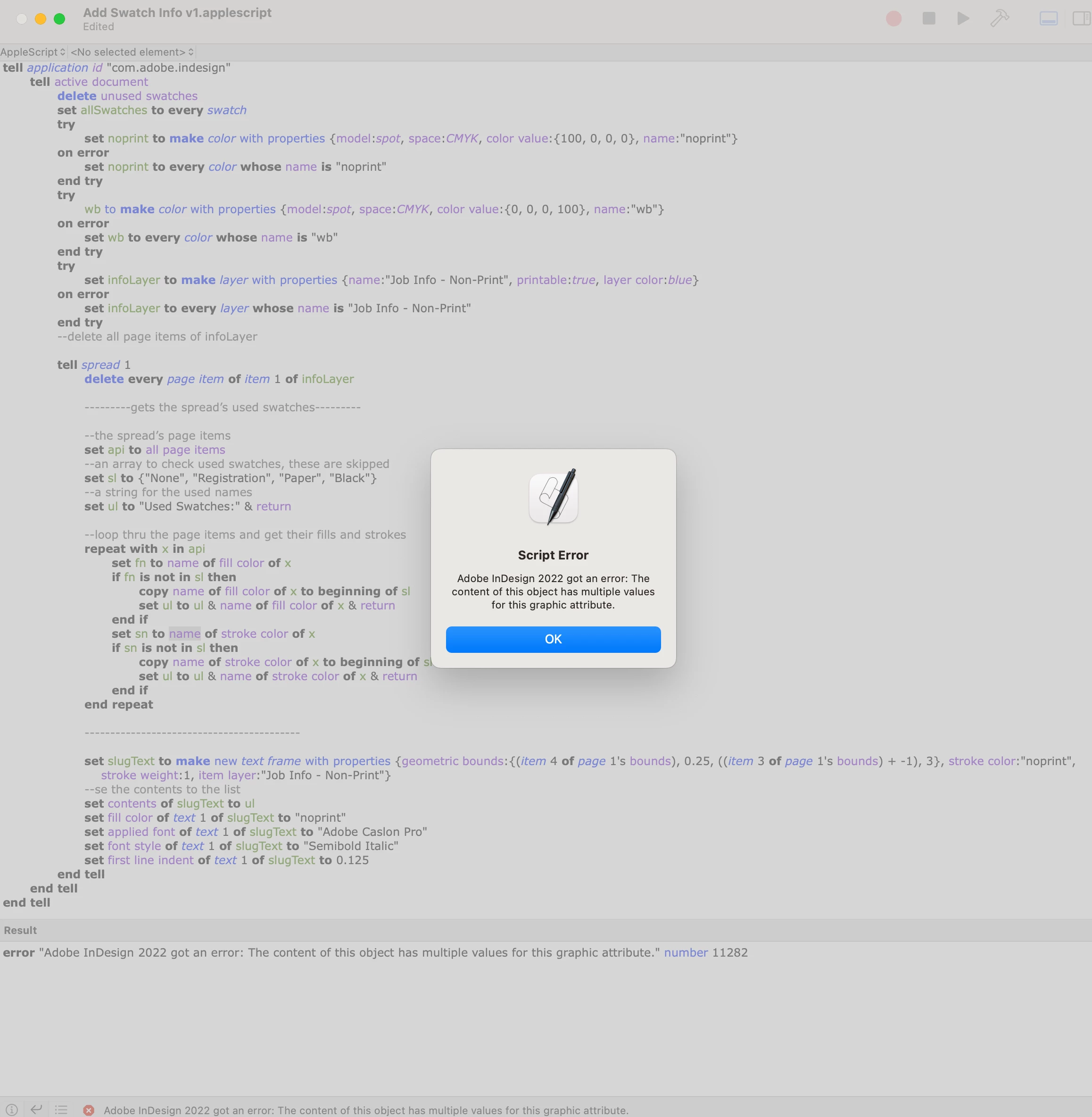Compile script with the hammer icon

pos(999,18)
